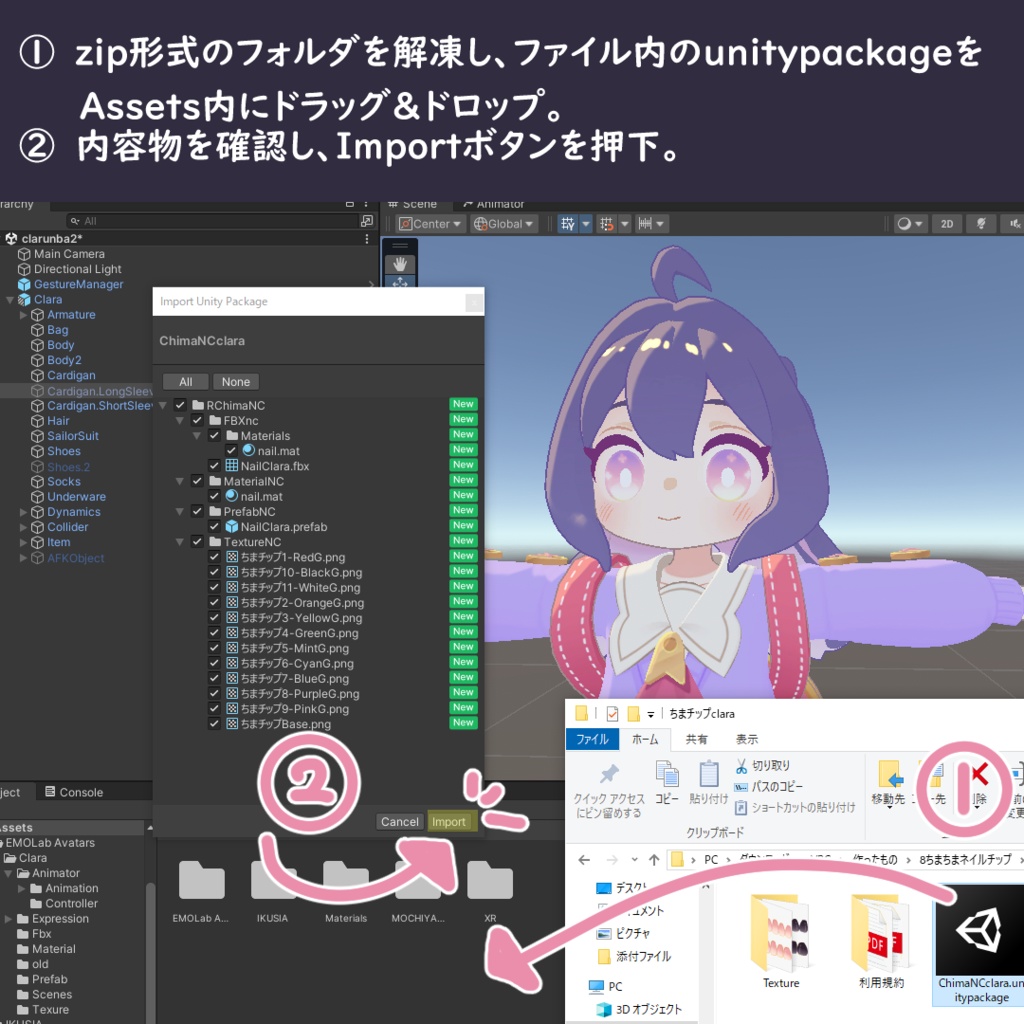Toggle the NailClara.fbx checkbox
The width and height of the screenshot is (1024, 1024).
[x=216, y=465]
